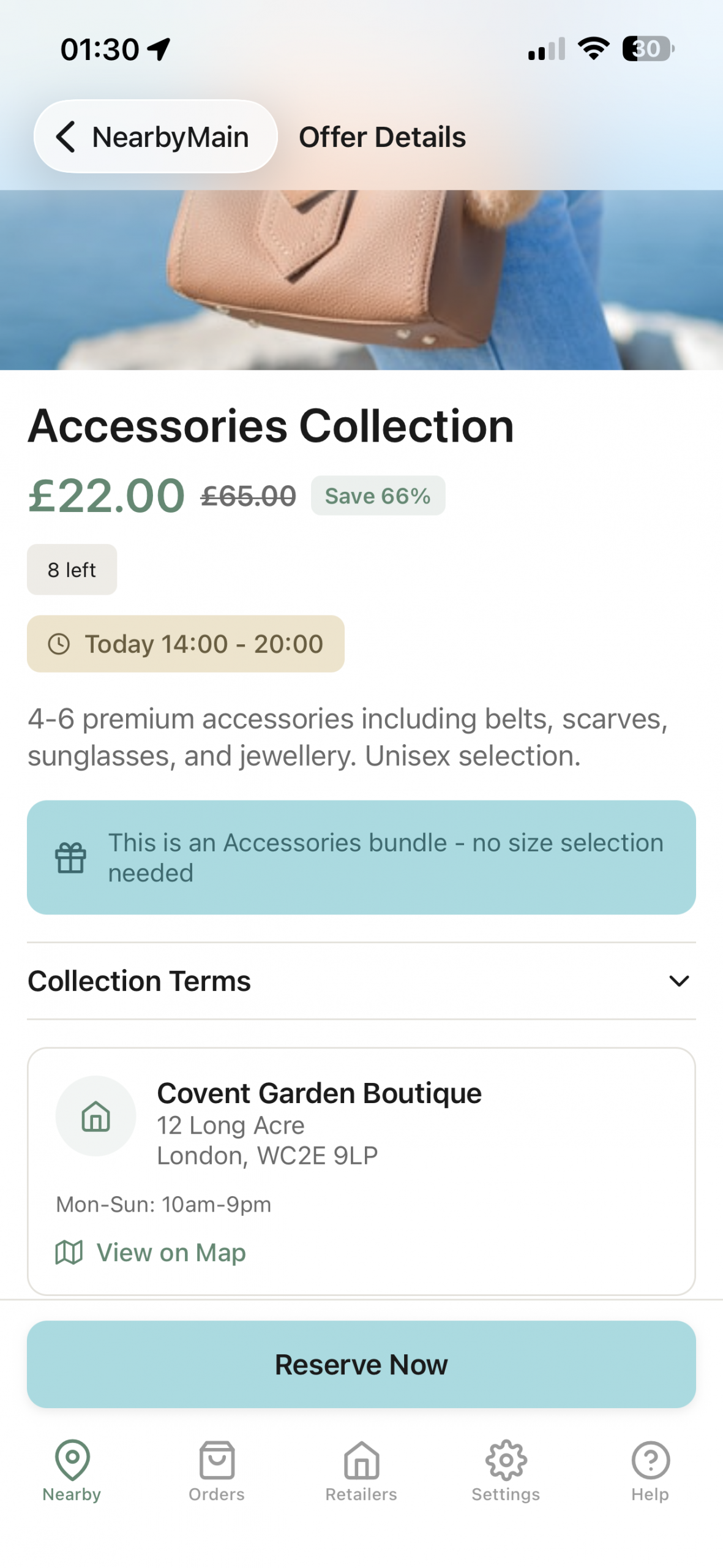The width and height of the screenshot is (723, 1568).
Task: Tap the map icon beside View on Map
Action: point(69,1253)
